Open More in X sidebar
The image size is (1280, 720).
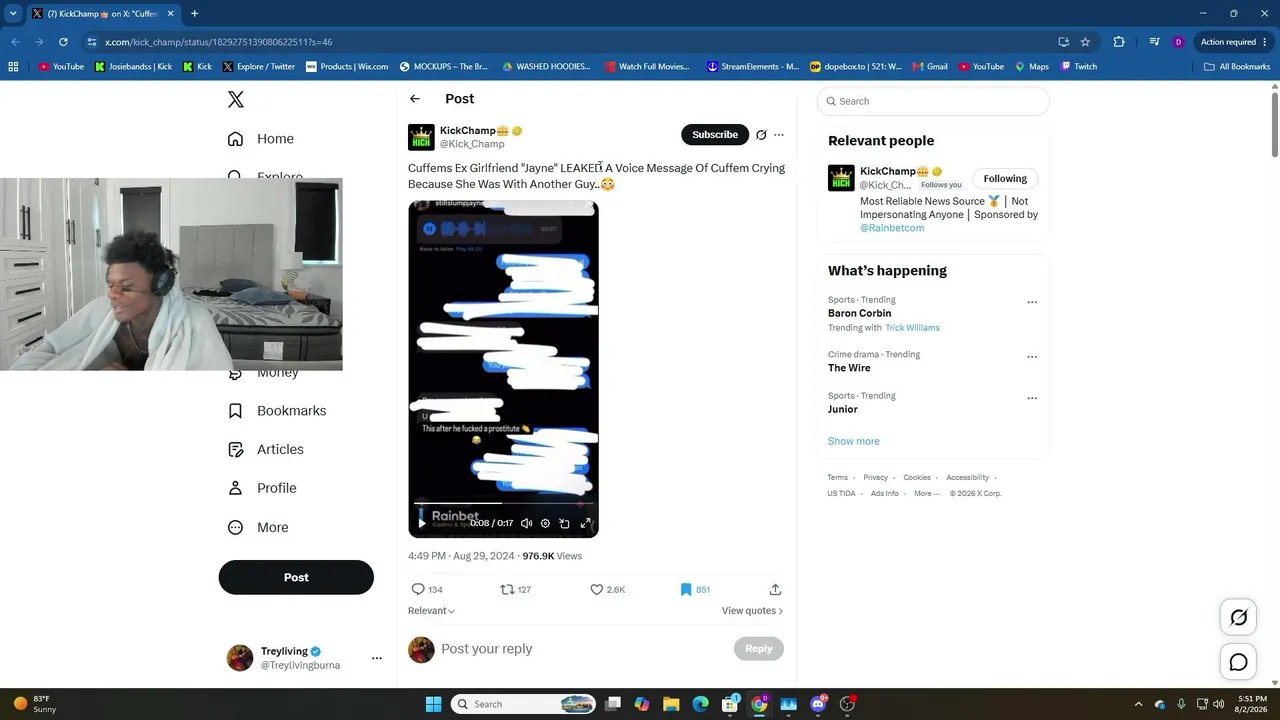point(258,527)
